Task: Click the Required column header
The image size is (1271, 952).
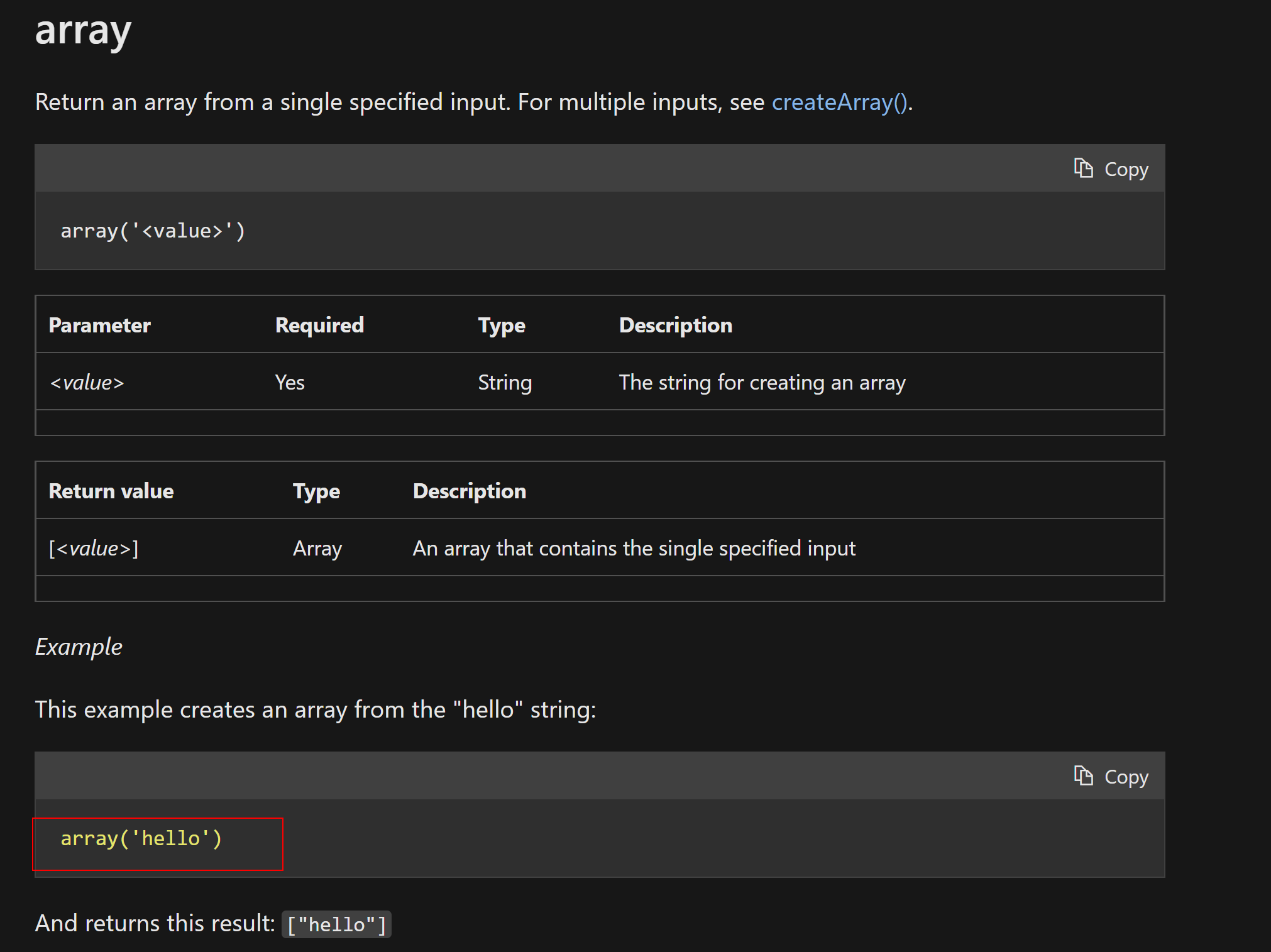Action: tap(319, 325)
